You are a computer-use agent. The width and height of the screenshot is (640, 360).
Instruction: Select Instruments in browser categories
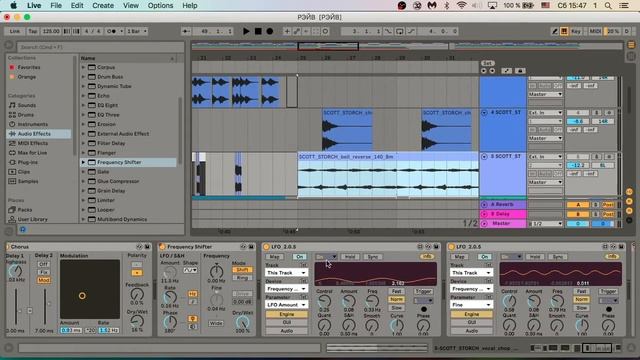(x=32, y=124)
